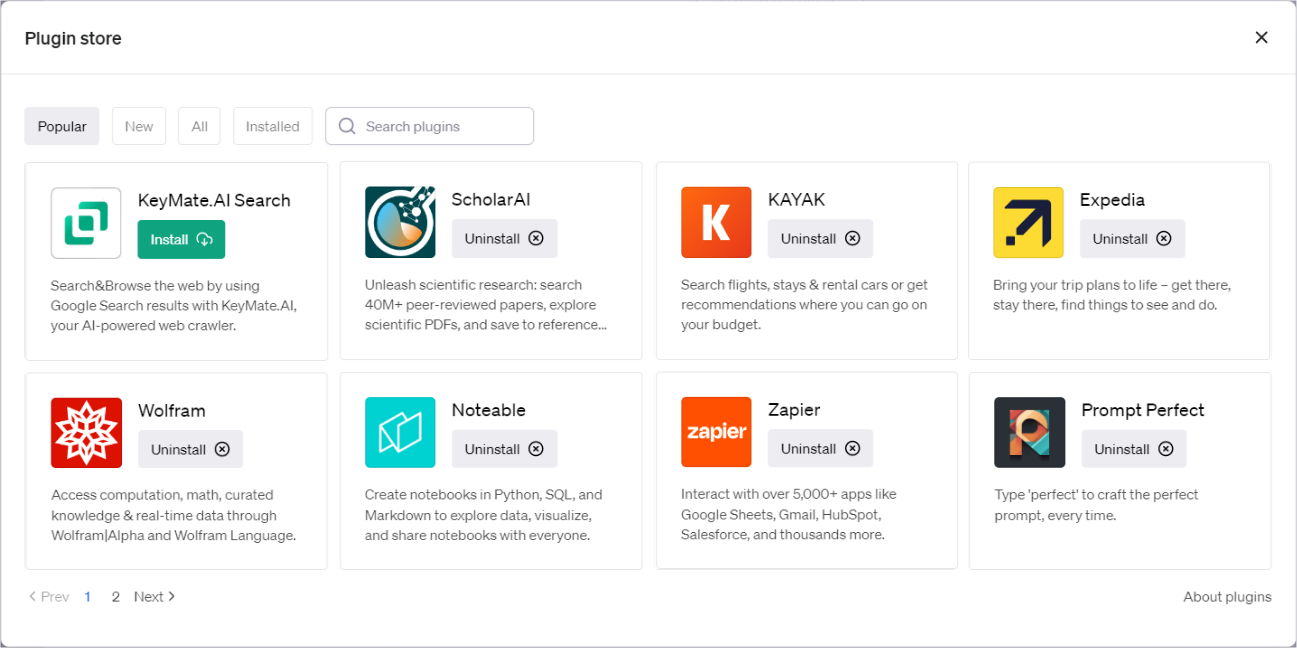This screenshot has width=1297, height=648.
Task: Click the Prompt Perfect plugin icon
Action: [1029, 432]
